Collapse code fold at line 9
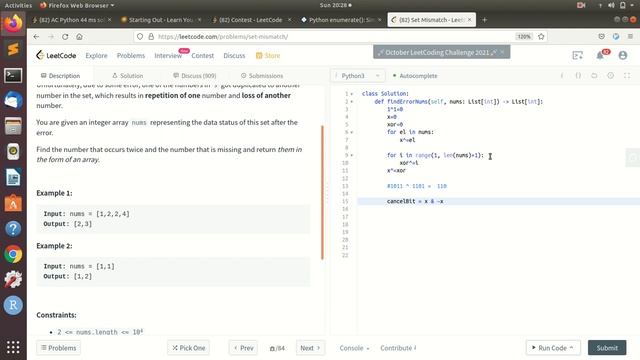 [x=352, y=155]
